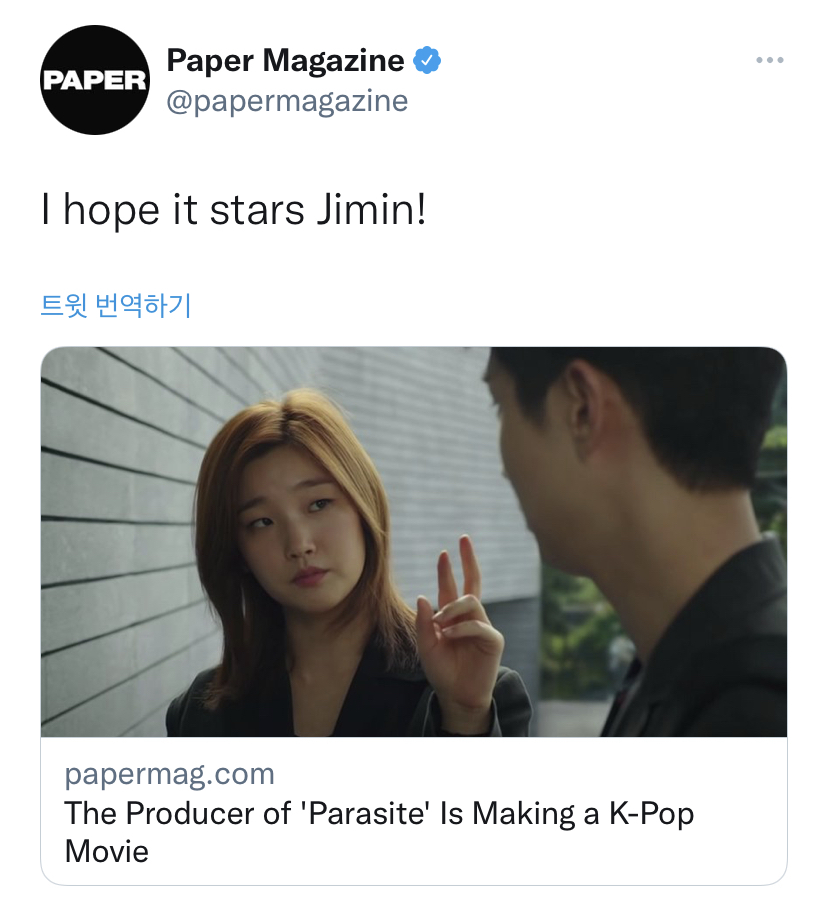Select the tweet text 'I hope it stars Jimin!'
The width and height of the screenshot is (828, 899).
(x=233, y=210)
